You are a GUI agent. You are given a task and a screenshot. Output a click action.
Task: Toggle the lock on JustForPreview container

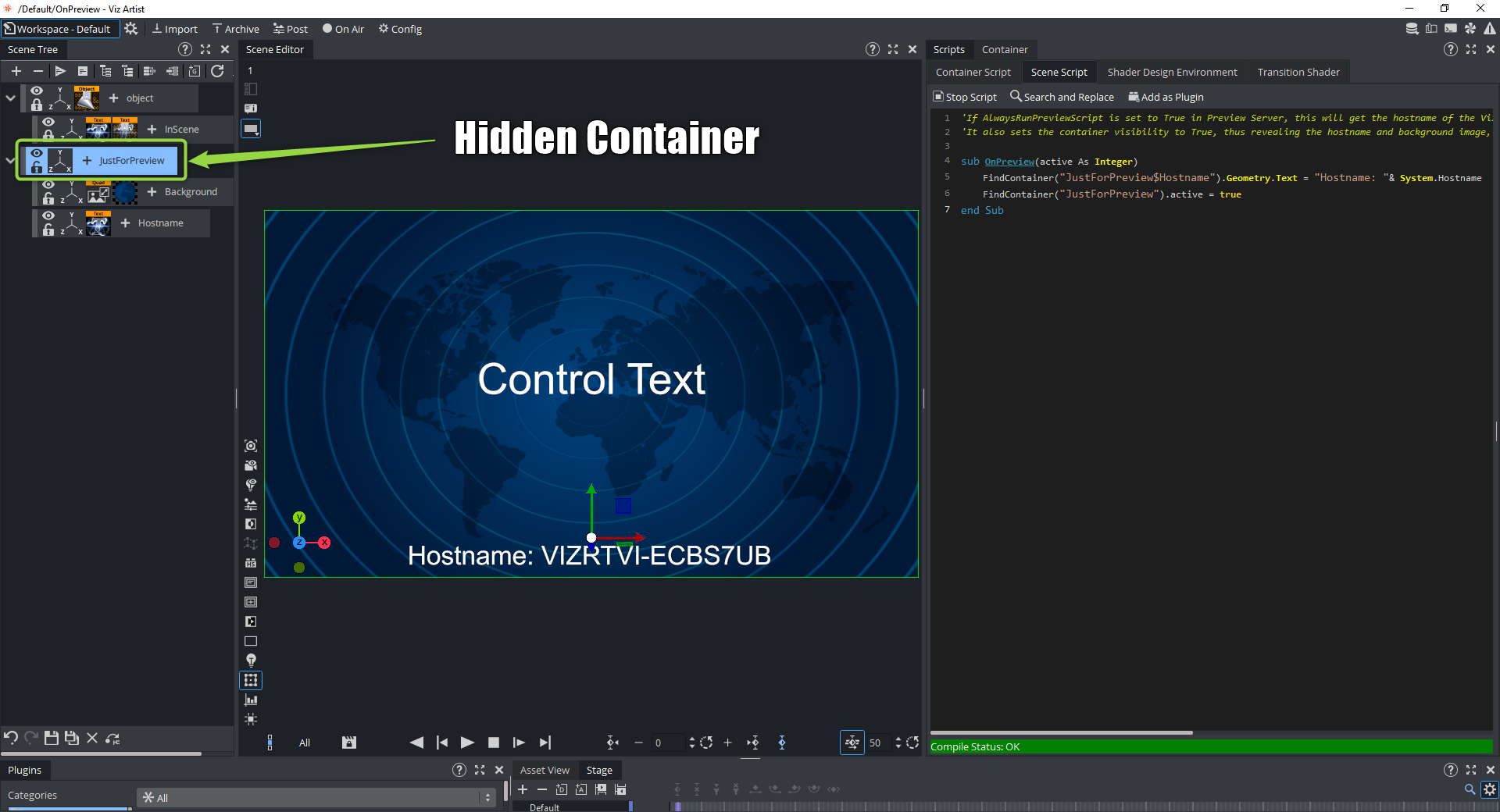pyautogui.click(x=37, y=168)
